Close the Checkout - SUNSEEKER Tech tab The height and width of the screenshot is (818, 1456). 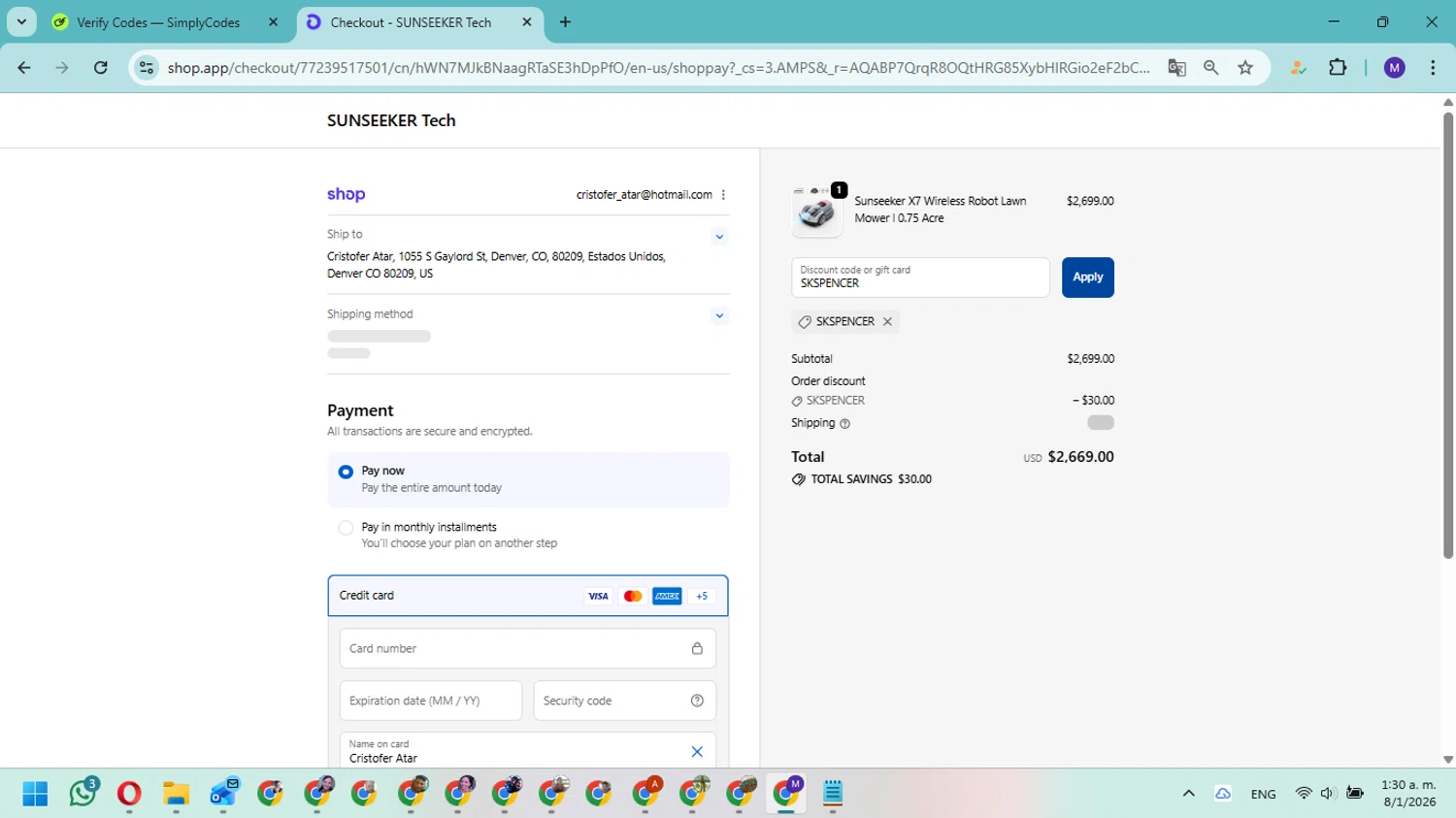[x=527, y=22]
